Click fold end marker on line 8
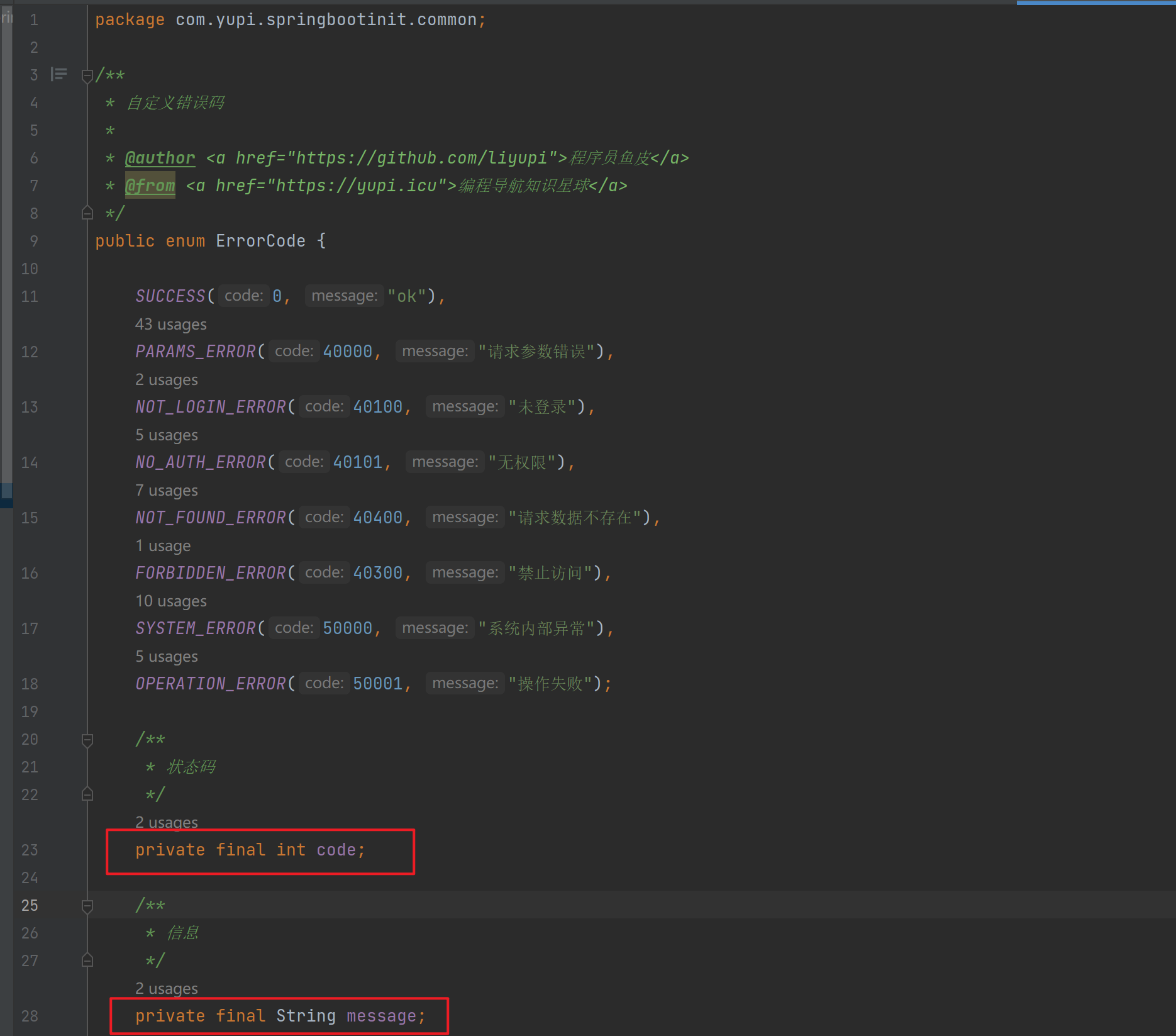Viewport: 1176px width, 1036px height. [87, 213]
